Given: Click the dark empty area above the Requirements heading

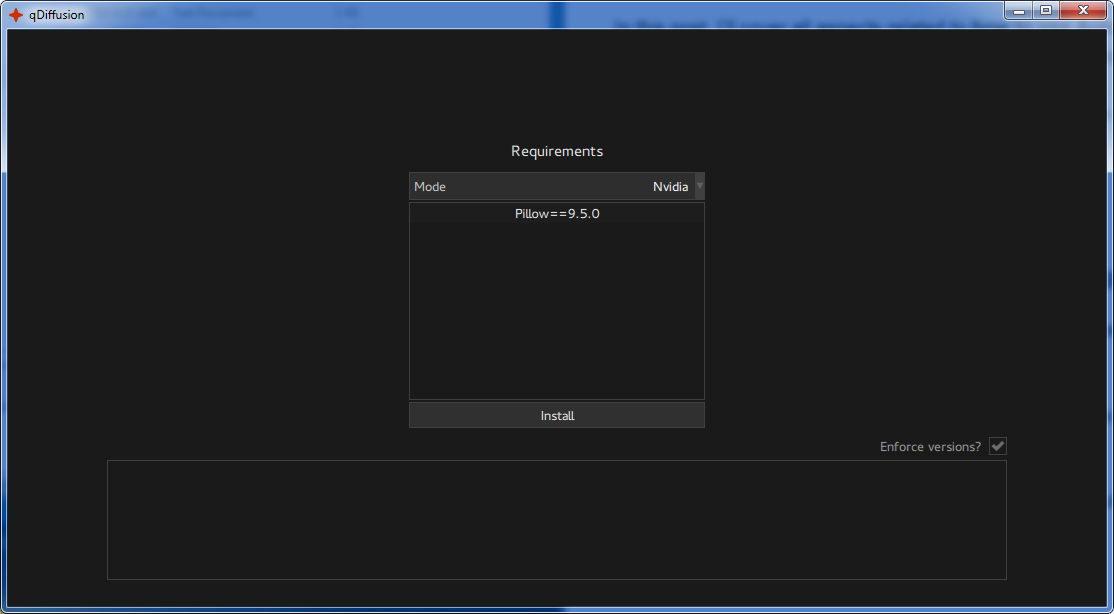Looking at the screenshot, I should click(557, 85).
